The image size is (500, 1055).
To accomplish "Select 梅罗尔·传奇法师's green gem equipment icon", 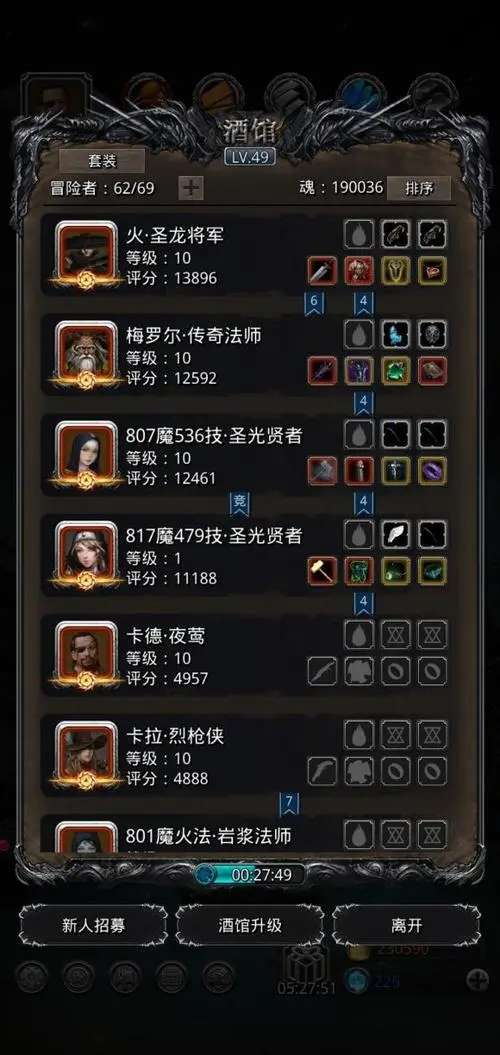I will [396, 371].
